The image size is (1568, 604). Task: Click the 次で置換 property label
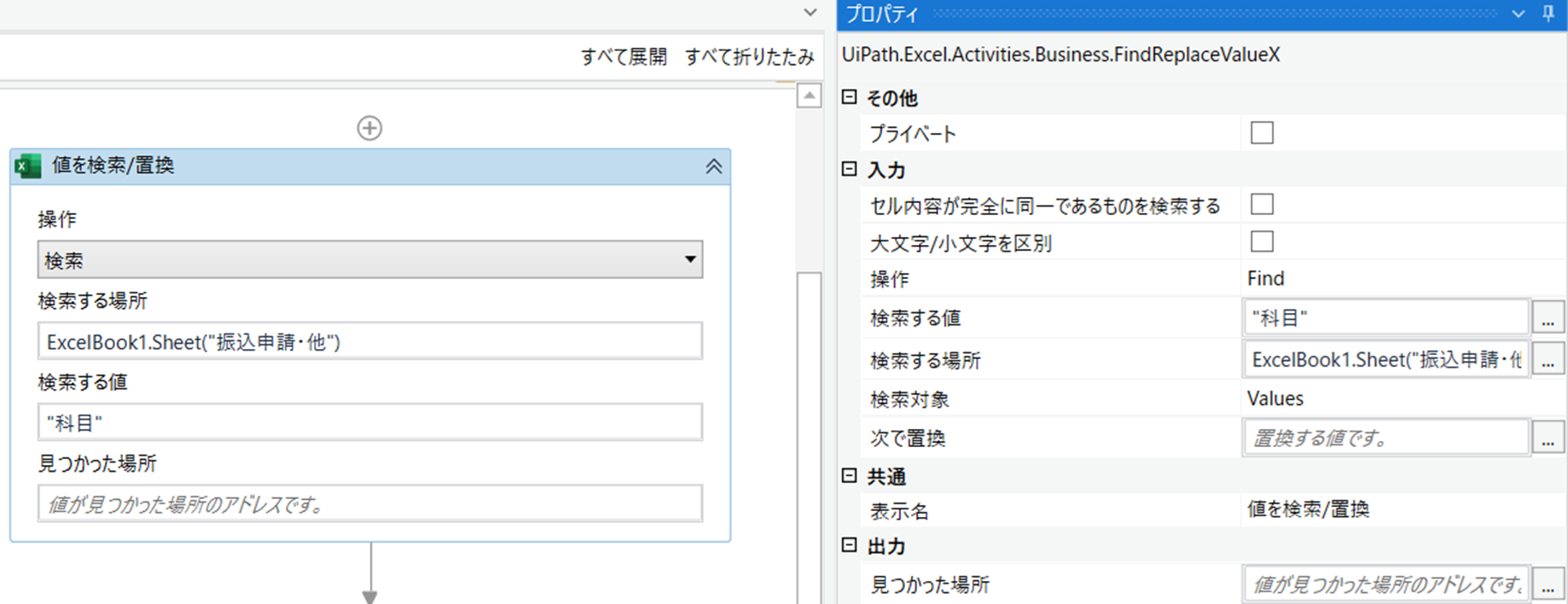click(908, 438)
